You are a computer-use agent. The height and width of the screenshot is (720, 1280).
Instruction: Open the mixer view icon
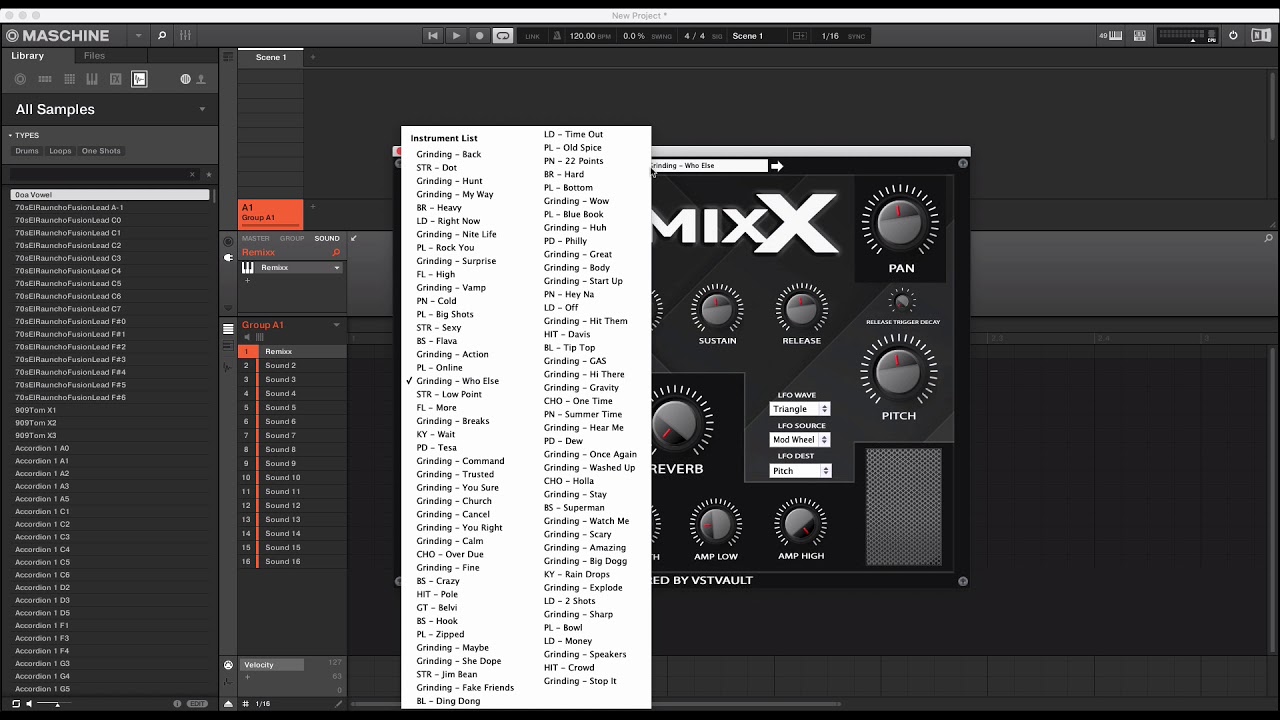(x=185, y=35)
